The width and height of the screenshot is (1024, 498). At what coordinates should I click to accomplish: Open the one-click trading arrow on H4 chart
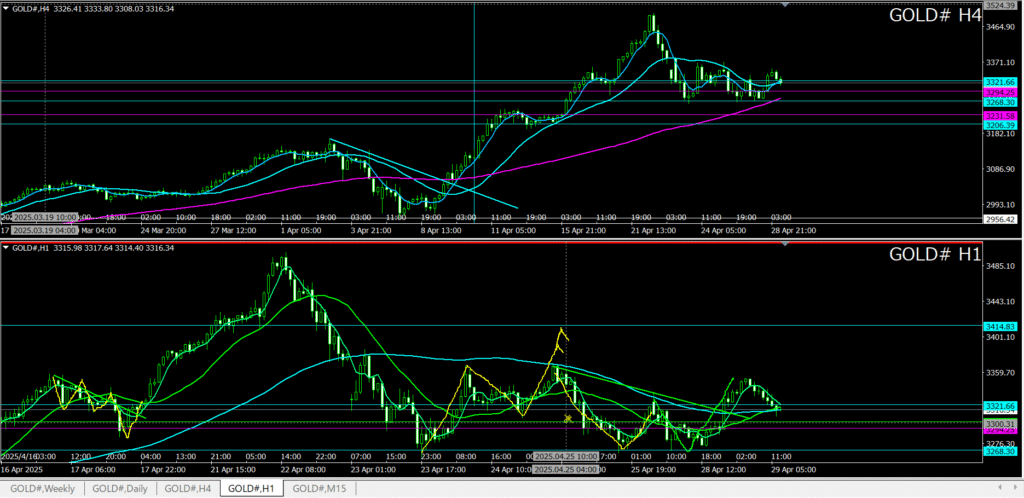[x=5, y=8]
